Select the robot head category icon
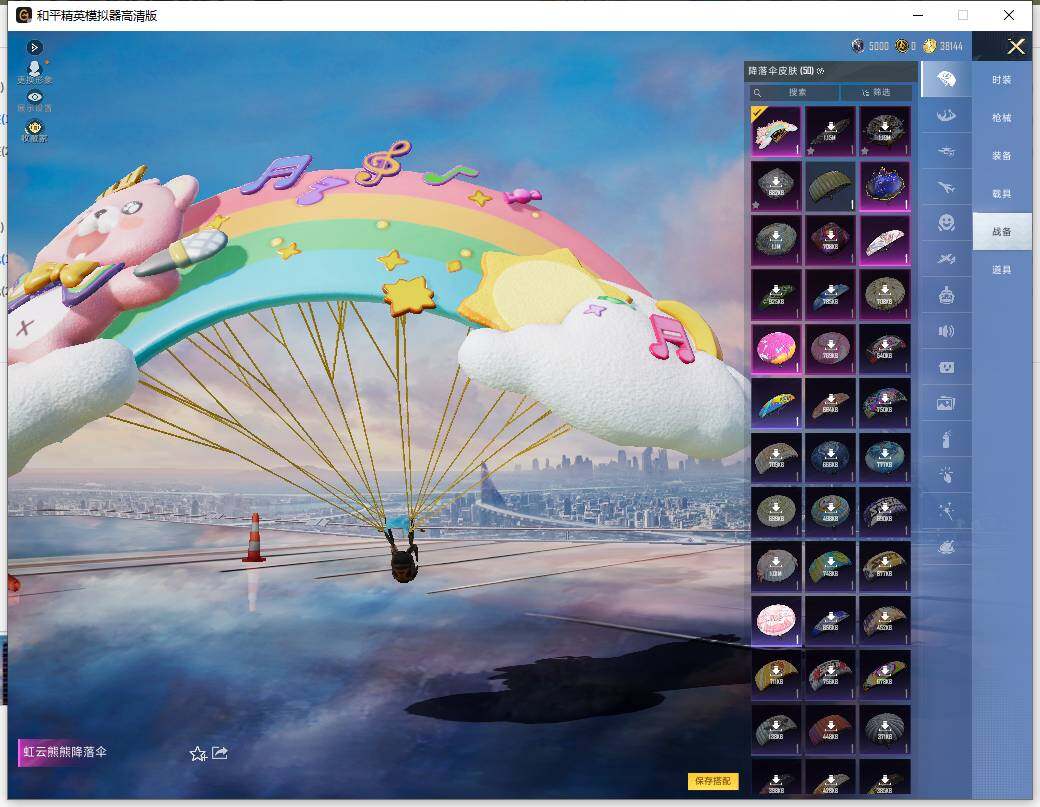Screen dimensions: 1040x807 946,294
